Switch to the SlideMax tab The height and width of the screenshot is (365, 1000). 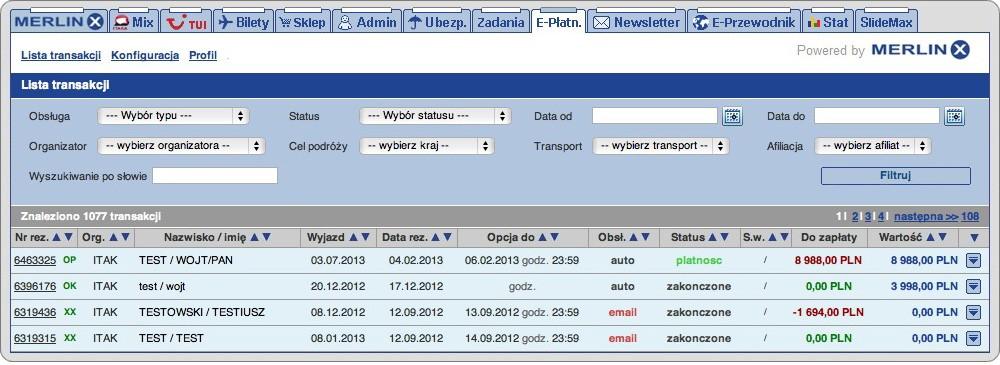tap(886, 22)
